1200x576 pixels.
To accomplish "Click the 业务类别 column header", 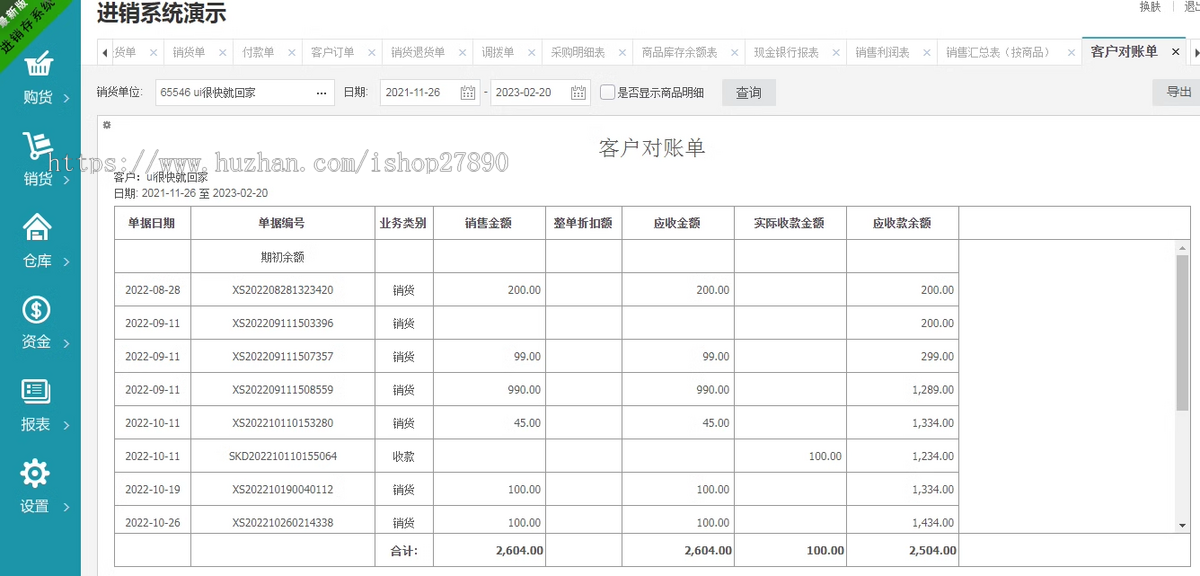I will point(403,224).
